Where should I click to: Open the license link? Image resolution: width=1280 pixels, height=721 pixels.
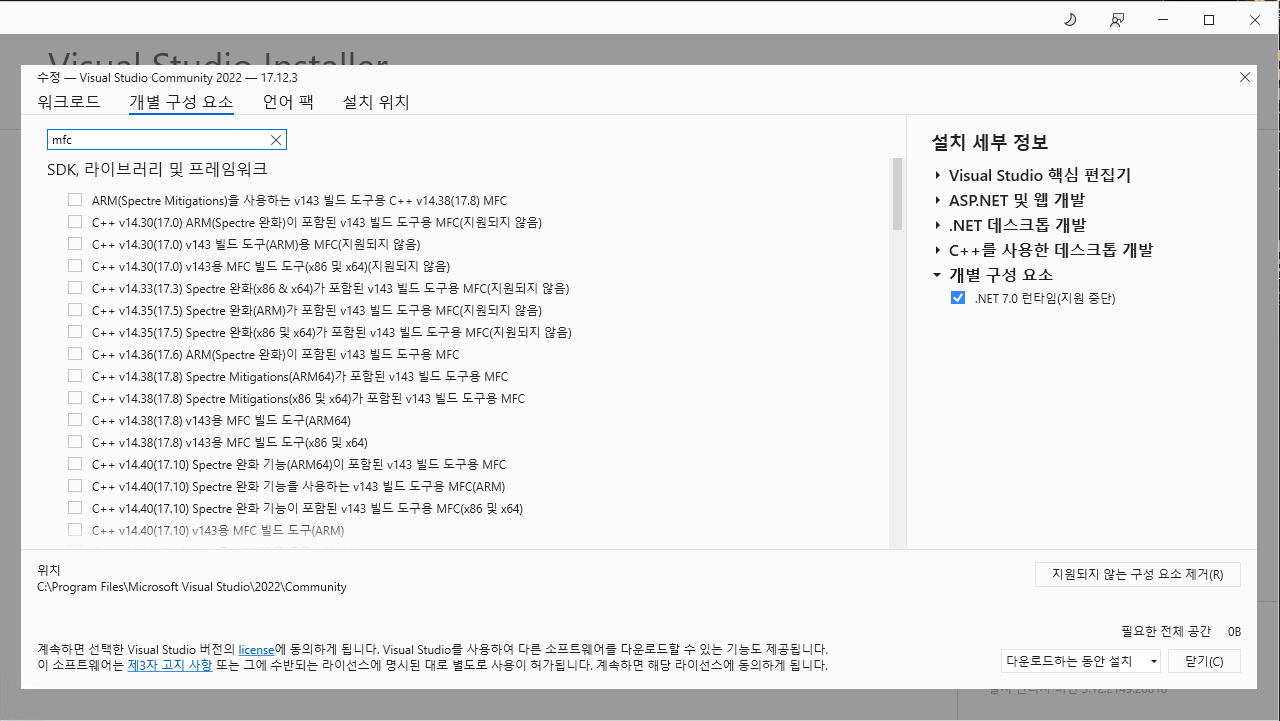click(x=256, y=649)
